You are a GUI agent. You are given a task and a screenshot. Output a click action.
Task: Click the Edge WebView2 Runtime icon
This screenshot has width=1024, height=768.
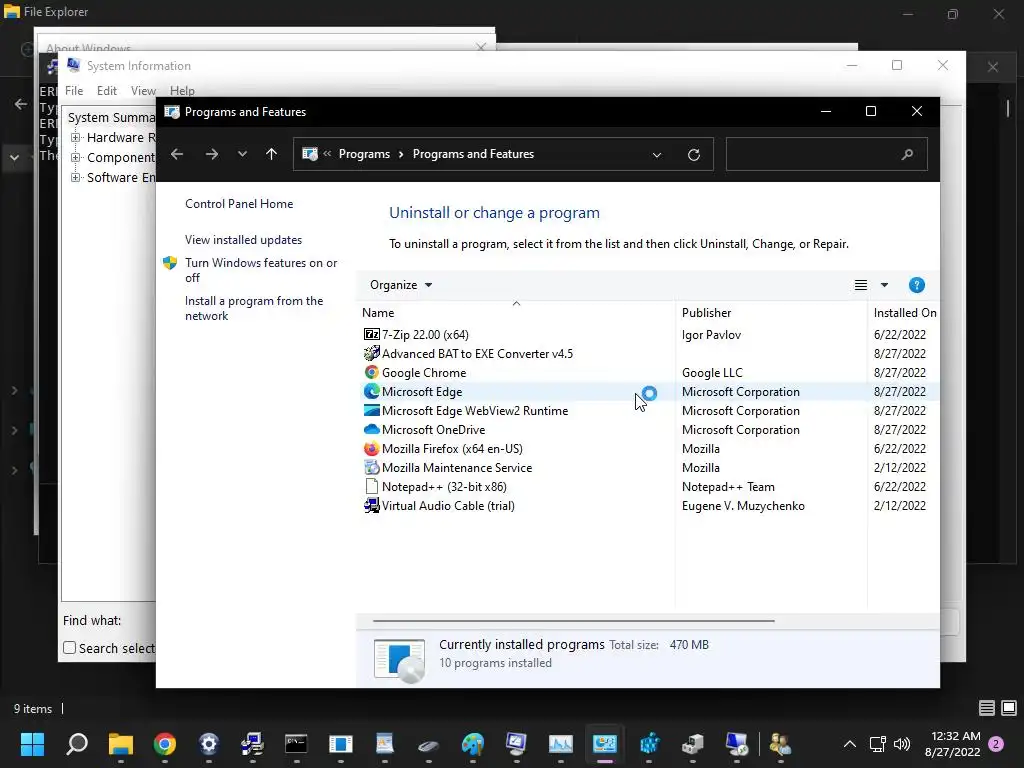tap(372, 410)
